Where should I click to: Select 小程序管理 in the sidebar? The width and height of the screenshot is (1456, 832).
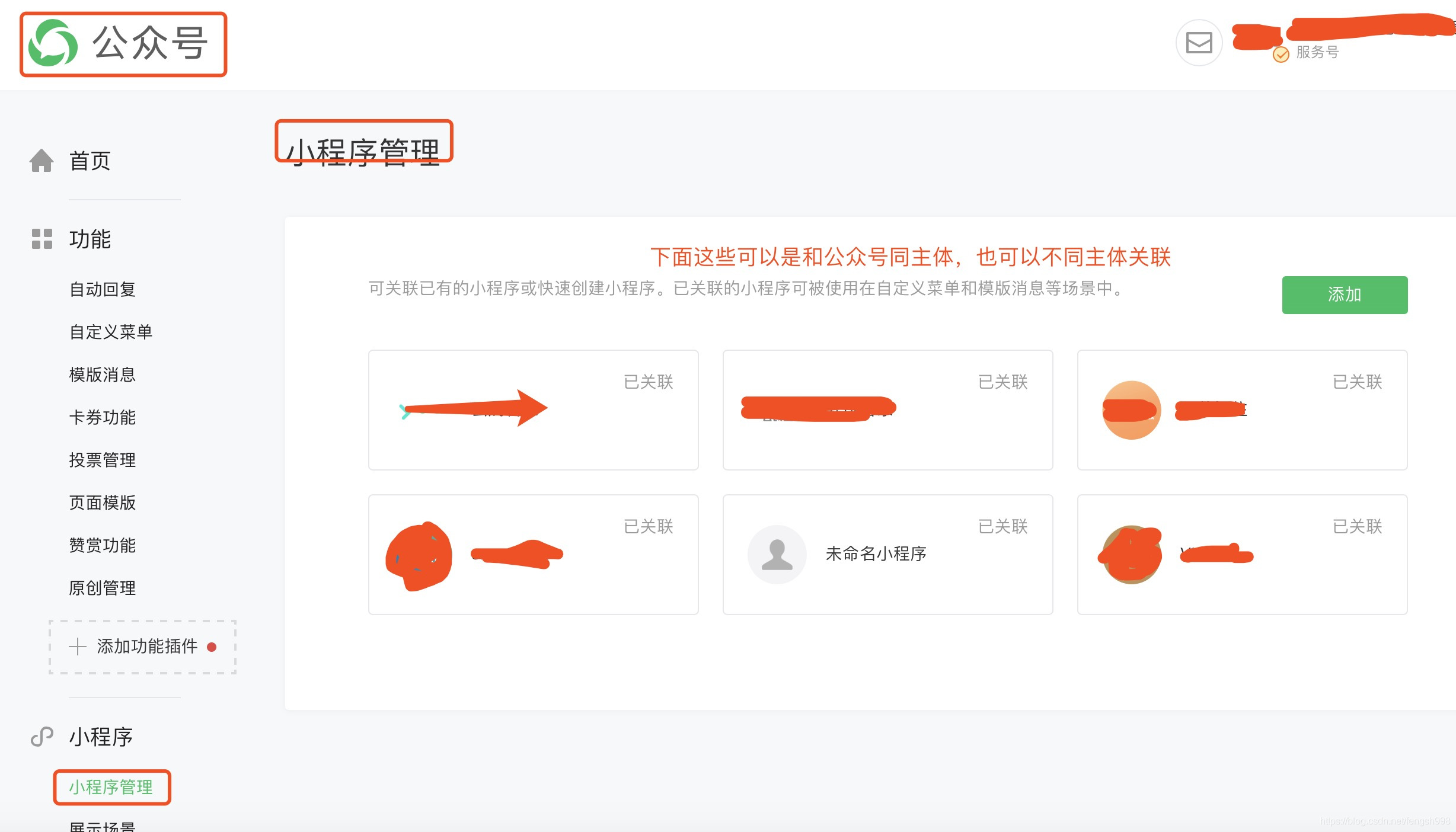point(111,787)
